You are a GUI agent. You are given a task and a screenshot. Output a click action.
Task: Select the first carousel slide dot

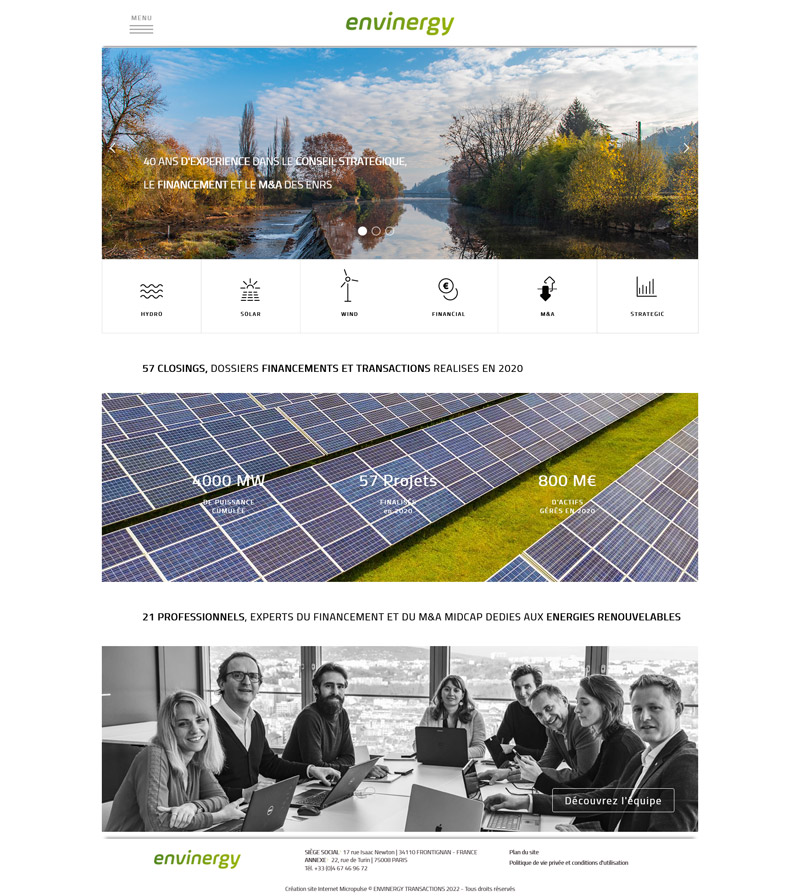[362, 231]
